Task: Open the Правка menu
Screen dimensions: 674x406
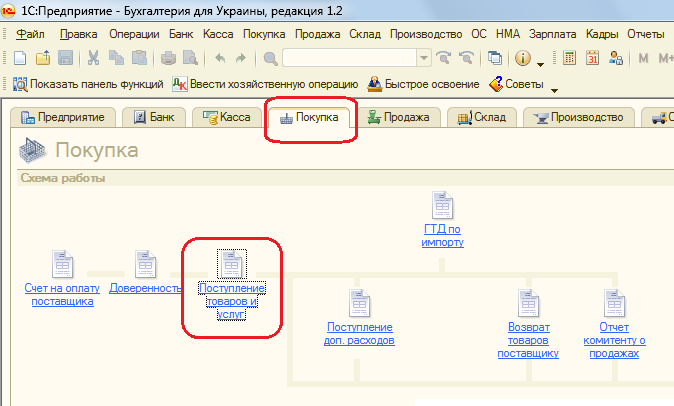Action: (79, 34)
